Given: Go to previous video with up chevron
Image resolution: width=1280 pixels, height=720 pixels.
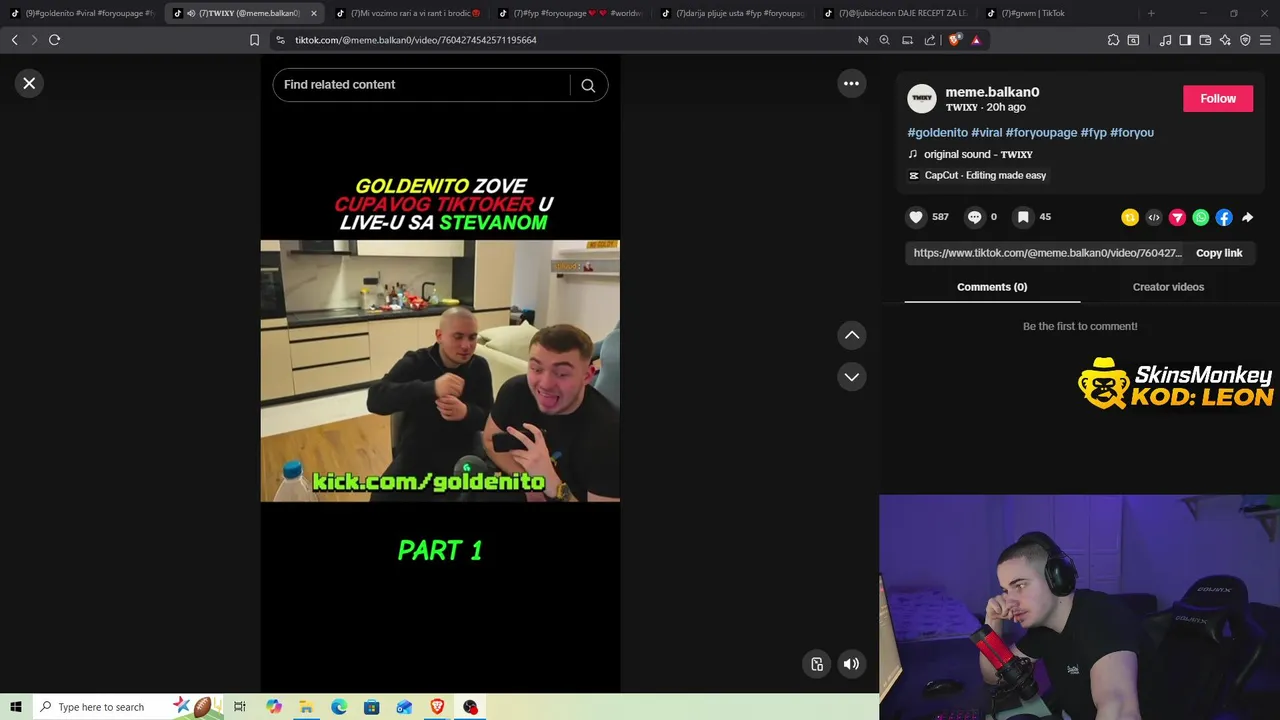Looking at the screenshot, I should (851, 335).
